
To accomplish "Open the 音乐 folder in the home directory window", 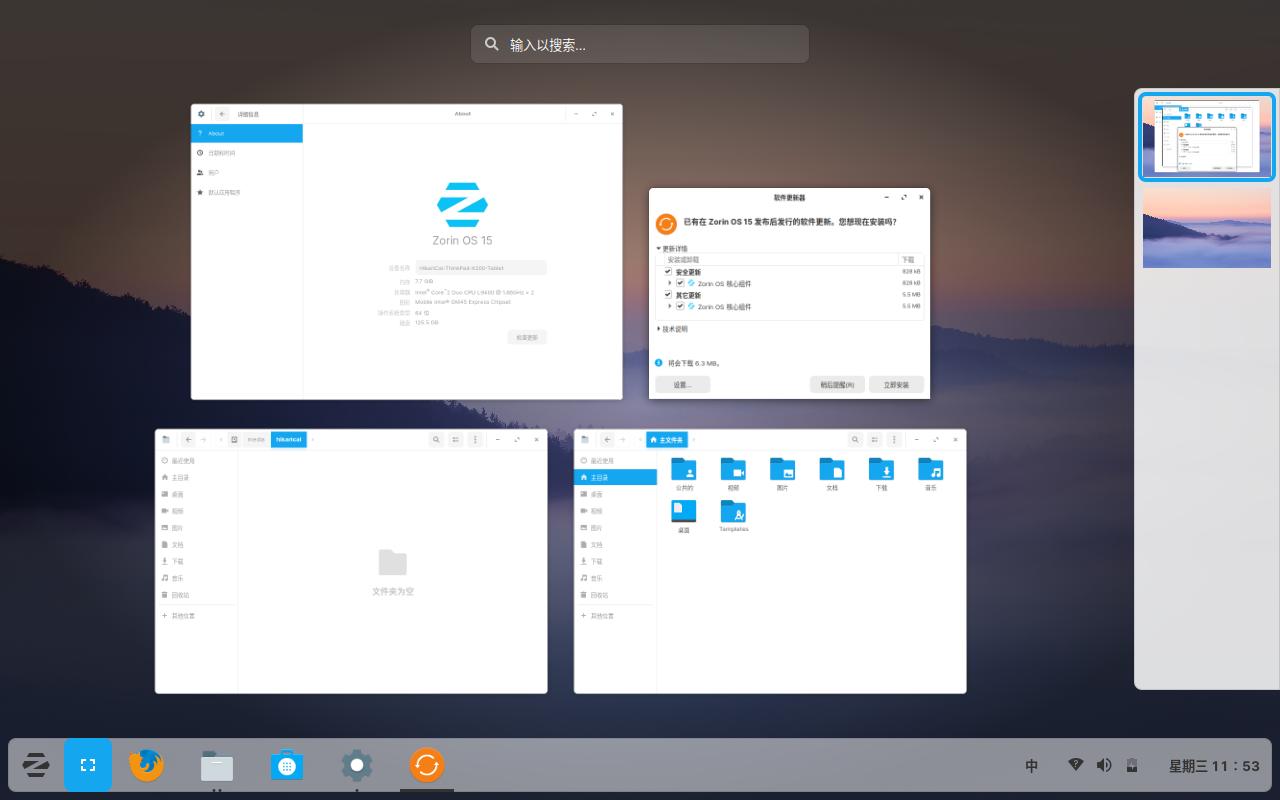I will tap(931, 470).
